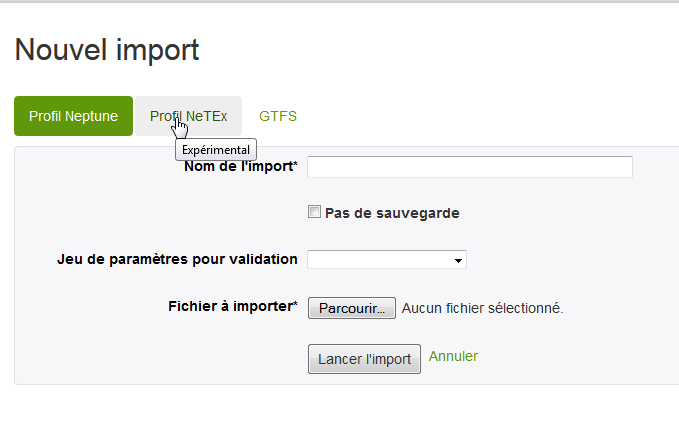Open the validation parameters combo box

[x=386, y=260]
